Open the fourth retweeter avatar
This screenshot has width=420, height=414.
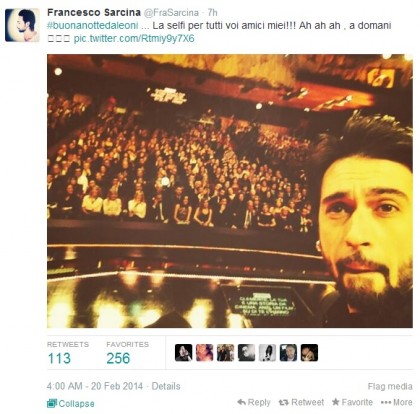click(x=246, y=353)
